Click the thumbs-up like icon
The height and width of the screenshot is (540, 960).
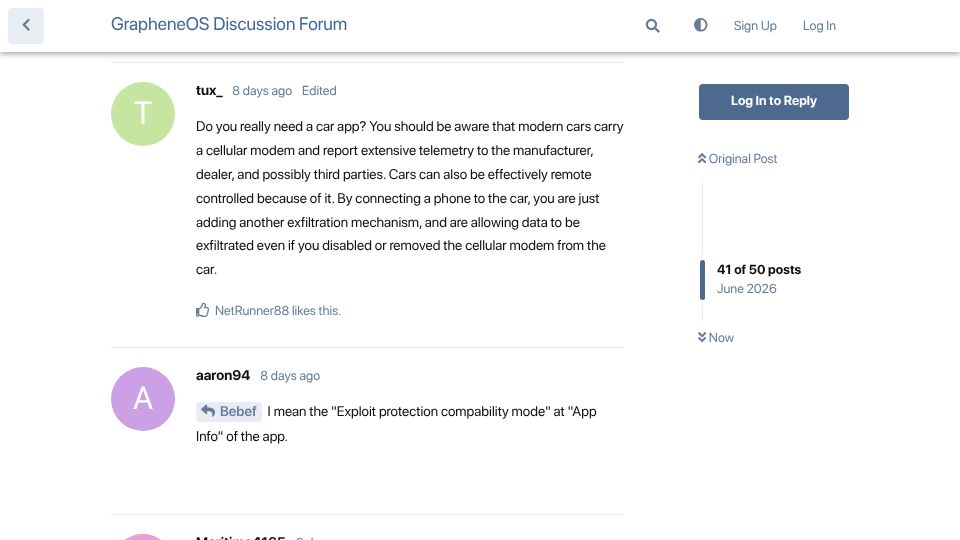pyautogui.click(x=203, y=310)
